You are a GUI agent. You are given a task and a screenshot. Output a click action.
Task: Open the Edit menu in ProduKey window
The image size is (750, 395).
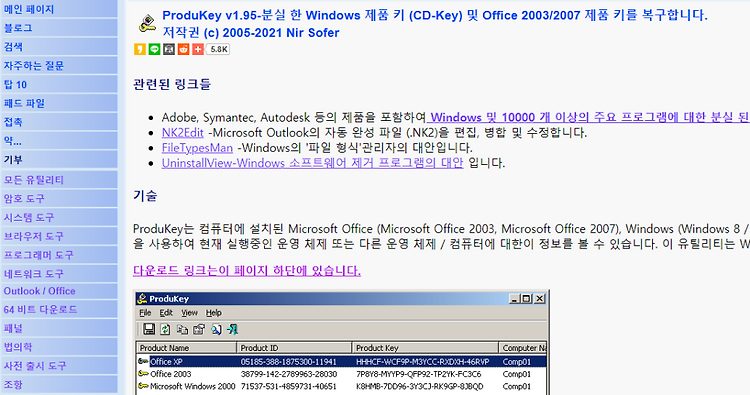pos(166,313)
